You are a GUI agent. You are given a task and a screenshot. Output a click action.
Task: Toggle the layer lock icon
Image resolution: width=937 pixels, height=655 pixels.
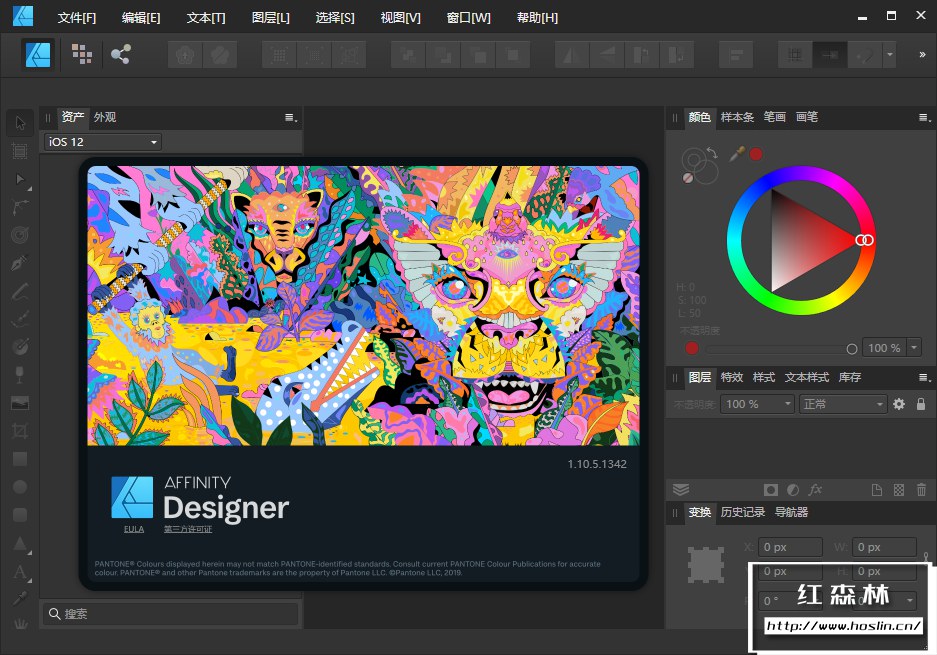click(921, 405)
